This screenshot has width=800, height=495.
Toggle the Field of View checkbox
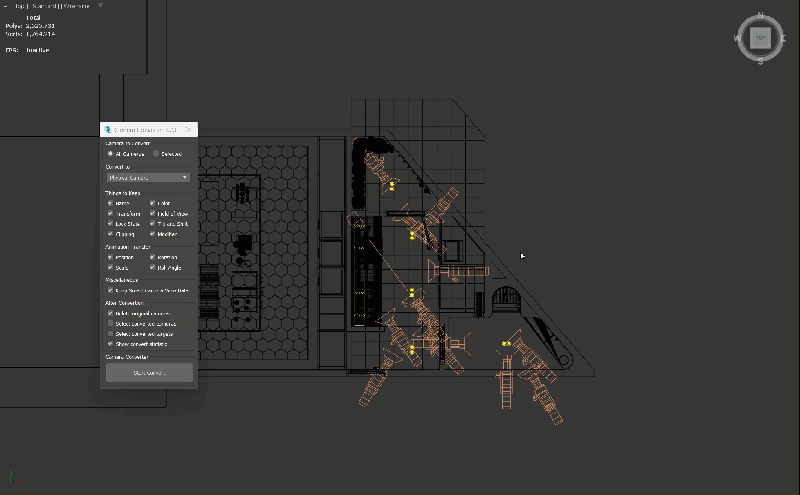153,214
